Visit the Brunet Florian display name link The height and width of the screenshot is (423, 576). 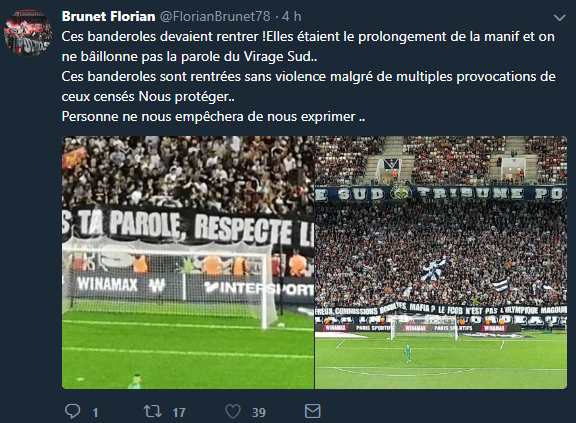tap(108, 17)
